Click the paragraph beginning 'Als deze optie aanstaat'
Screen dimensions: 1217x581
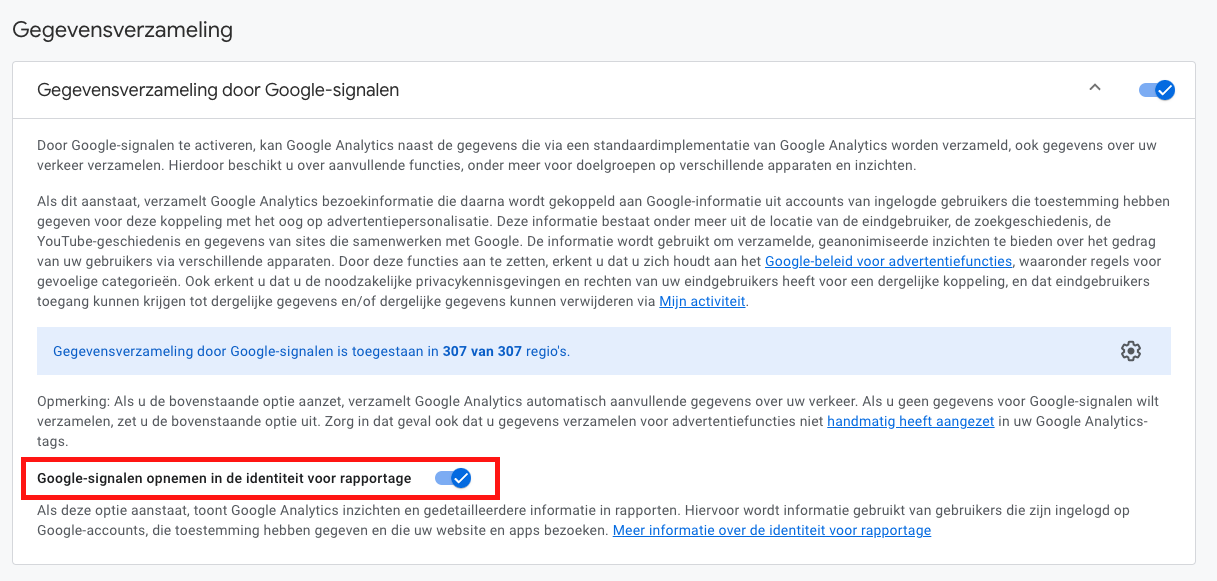[x=583, y=520]
